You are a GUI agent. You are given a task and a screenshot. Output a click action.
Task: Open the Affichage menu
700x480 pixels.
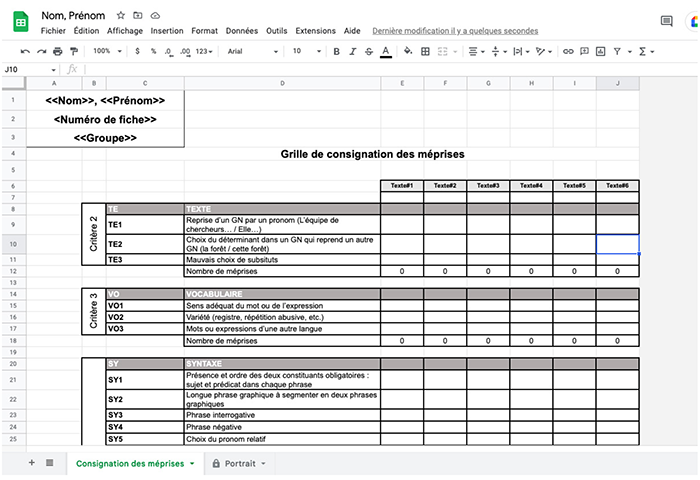(125, 31)
